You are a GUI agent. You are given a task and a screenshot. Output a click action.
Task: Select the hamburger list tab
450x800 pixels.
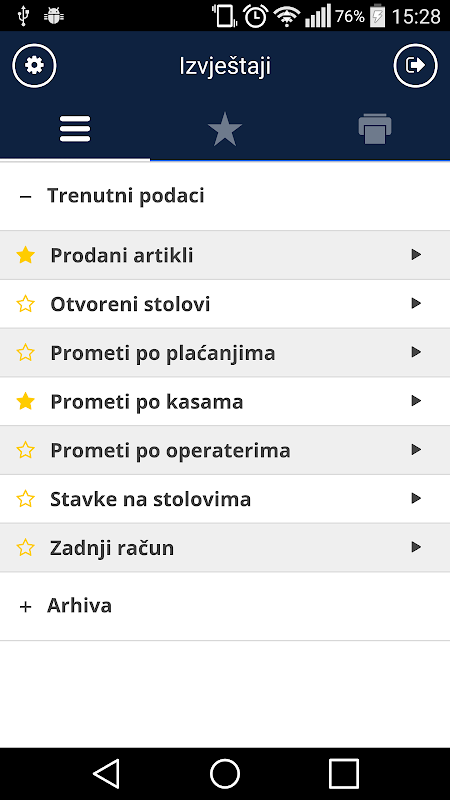tap(75, 129)
